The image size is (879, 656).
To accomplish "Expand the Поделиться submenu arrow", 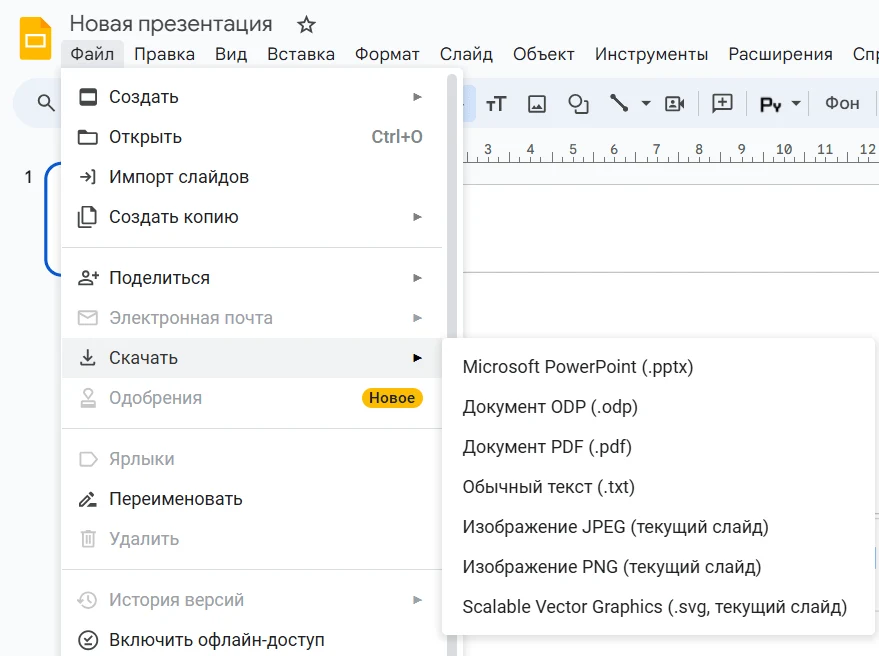I will tap(417, 278).
